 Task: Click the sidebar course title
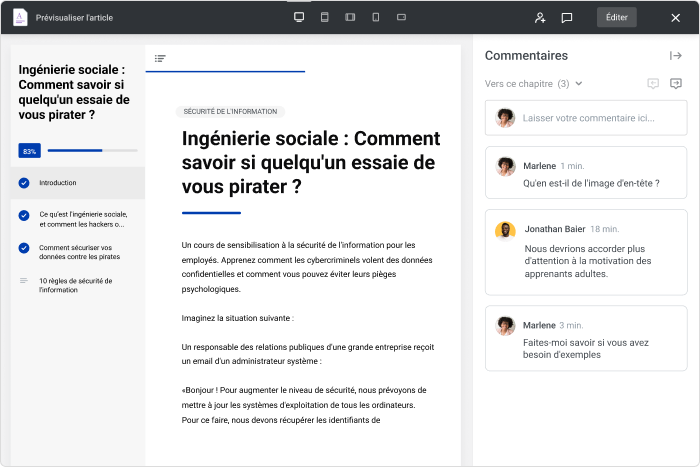click(74, 92)
